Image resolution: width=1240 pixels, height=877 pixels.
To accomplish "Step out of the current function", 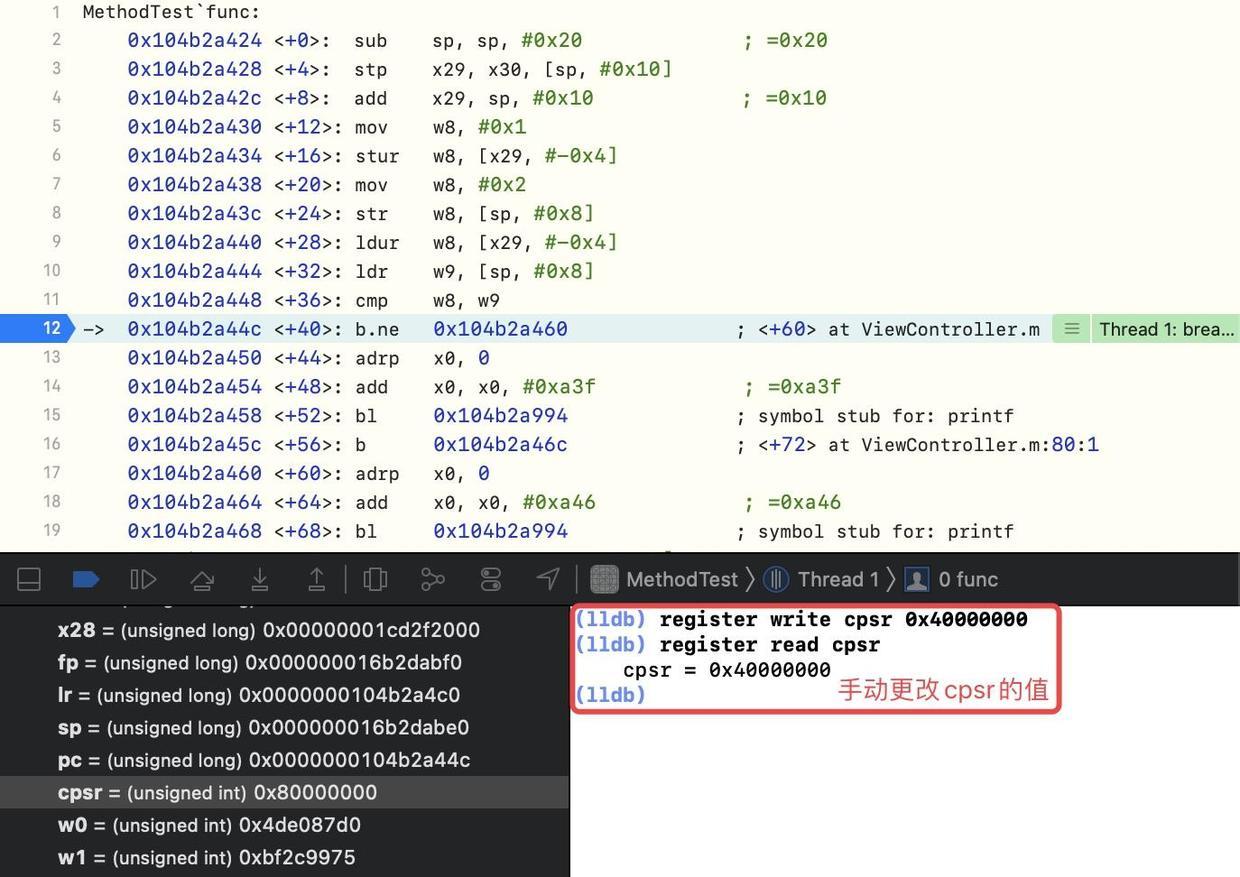I will pos(316,579).
